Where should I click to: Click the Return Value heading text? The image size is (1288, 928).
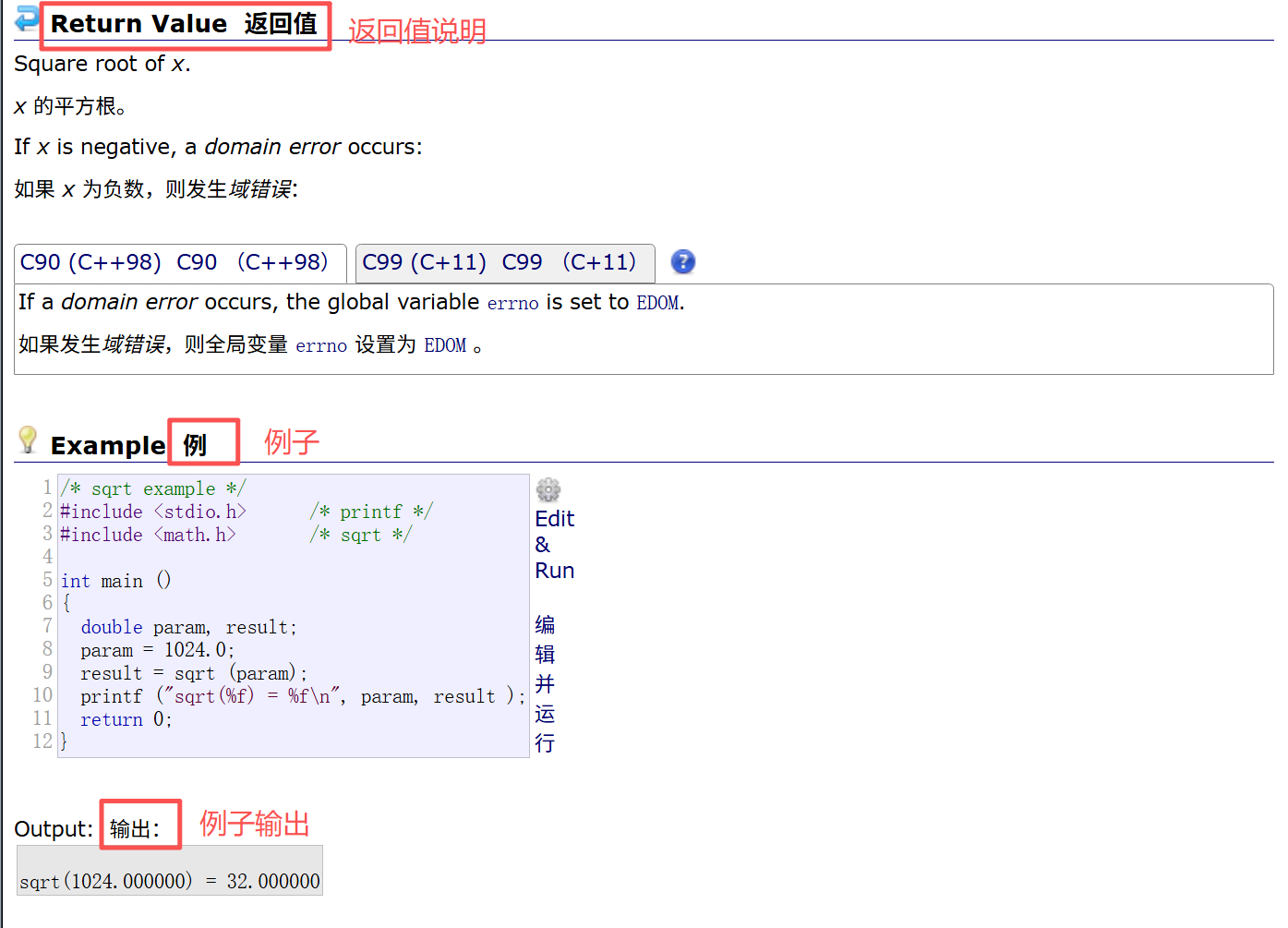point(138,24)
